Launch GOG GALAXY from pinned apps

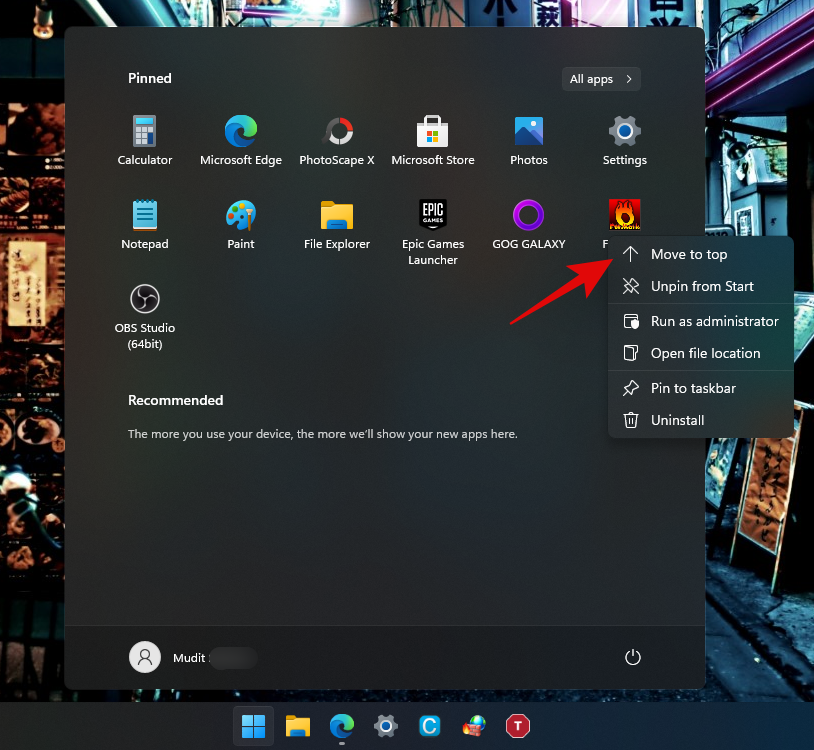528,224
